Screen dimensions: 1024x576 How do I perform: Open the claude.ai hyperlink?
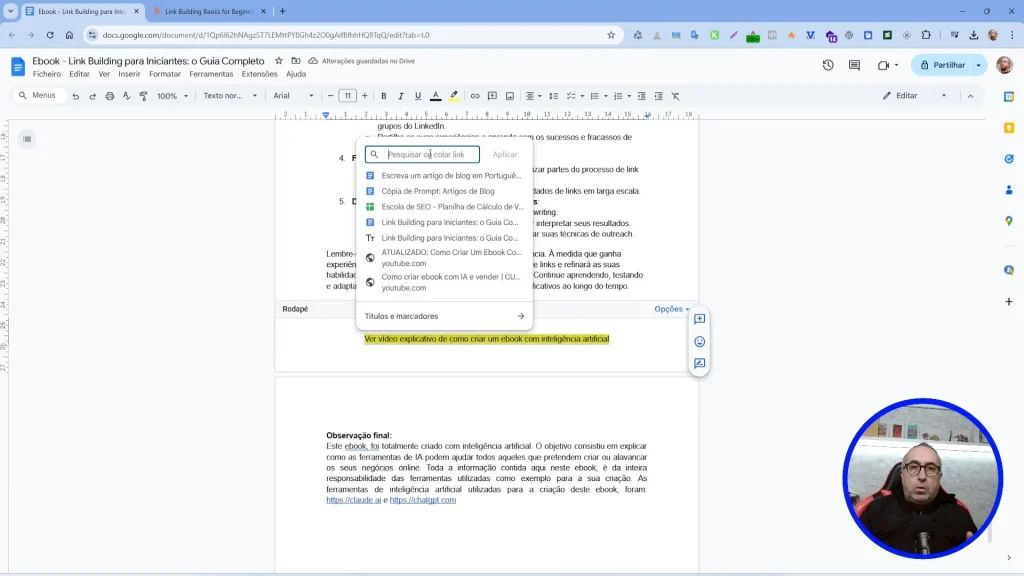pyautogui.click(x=353, y=500)
